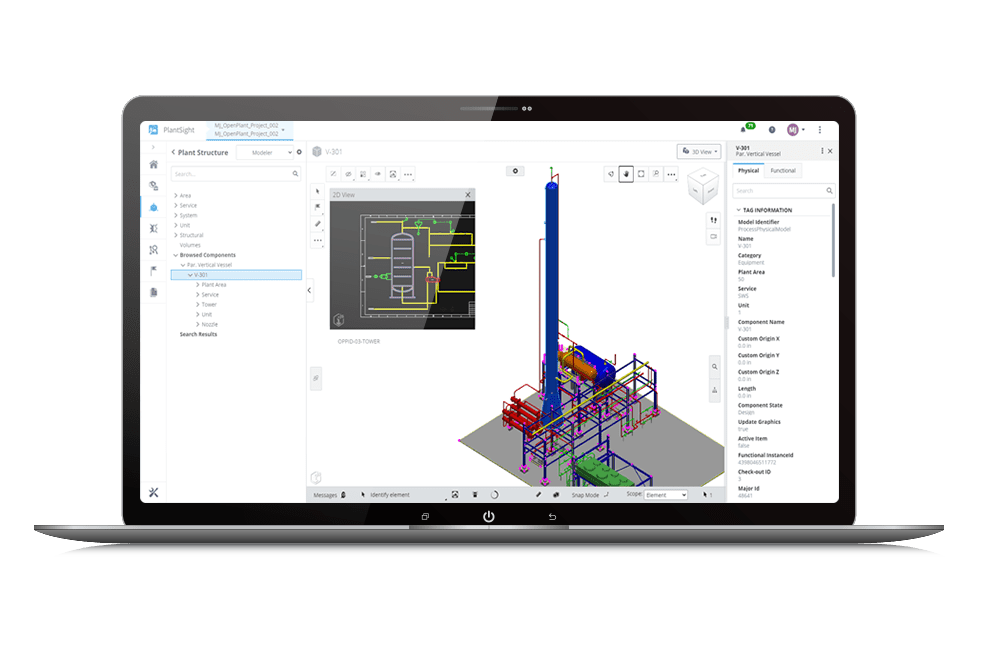The image size is (1000, 650).
Task: Click the Plant Structure search field
Action: pyautogui.click(x=232, y=174)
